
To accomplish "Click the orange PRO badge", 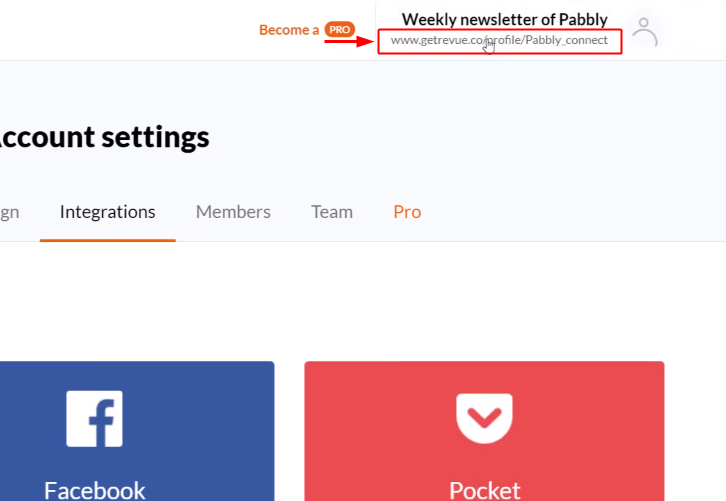I will point(339,30).
